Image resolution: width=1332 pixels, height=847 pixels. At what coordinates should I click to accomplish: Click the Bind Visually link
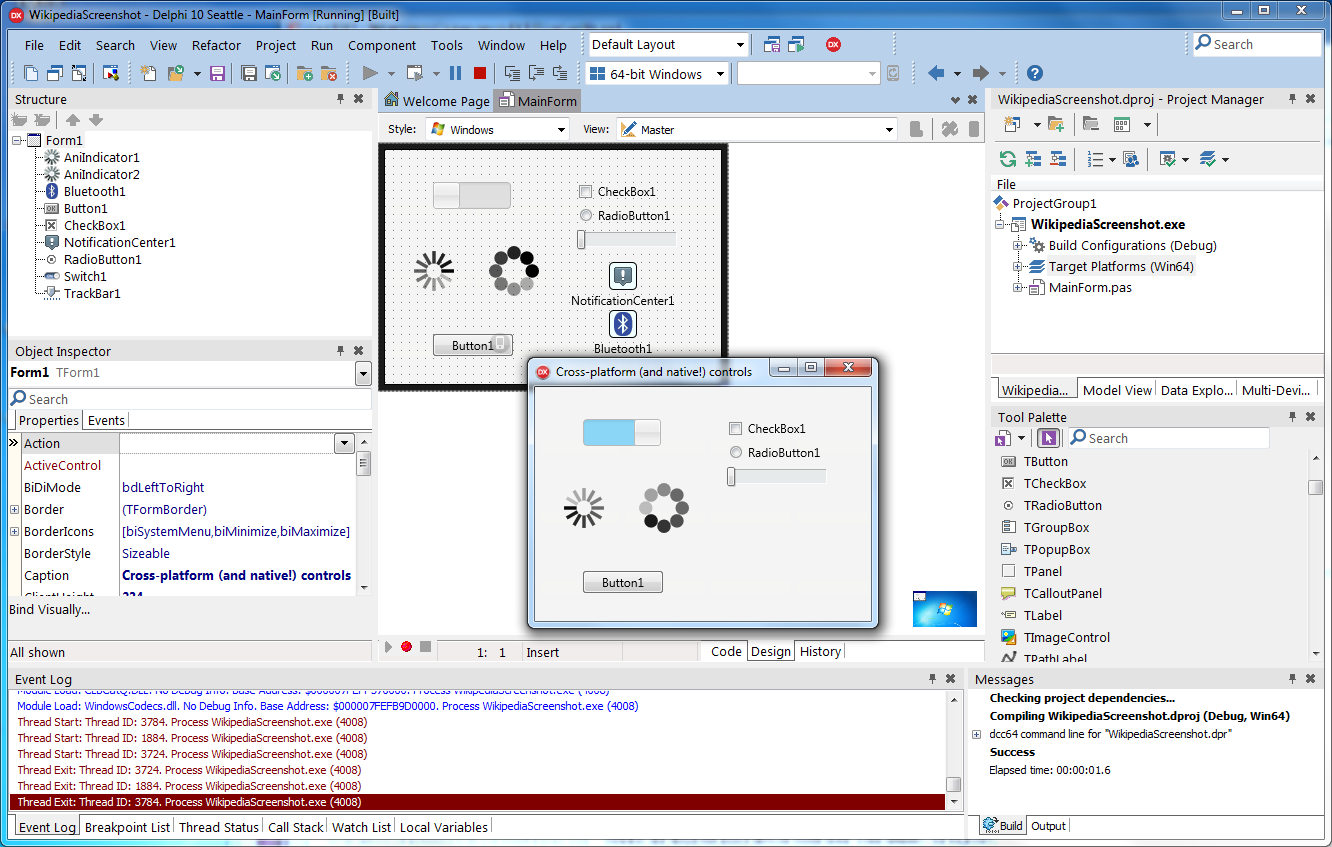point(47,609)
